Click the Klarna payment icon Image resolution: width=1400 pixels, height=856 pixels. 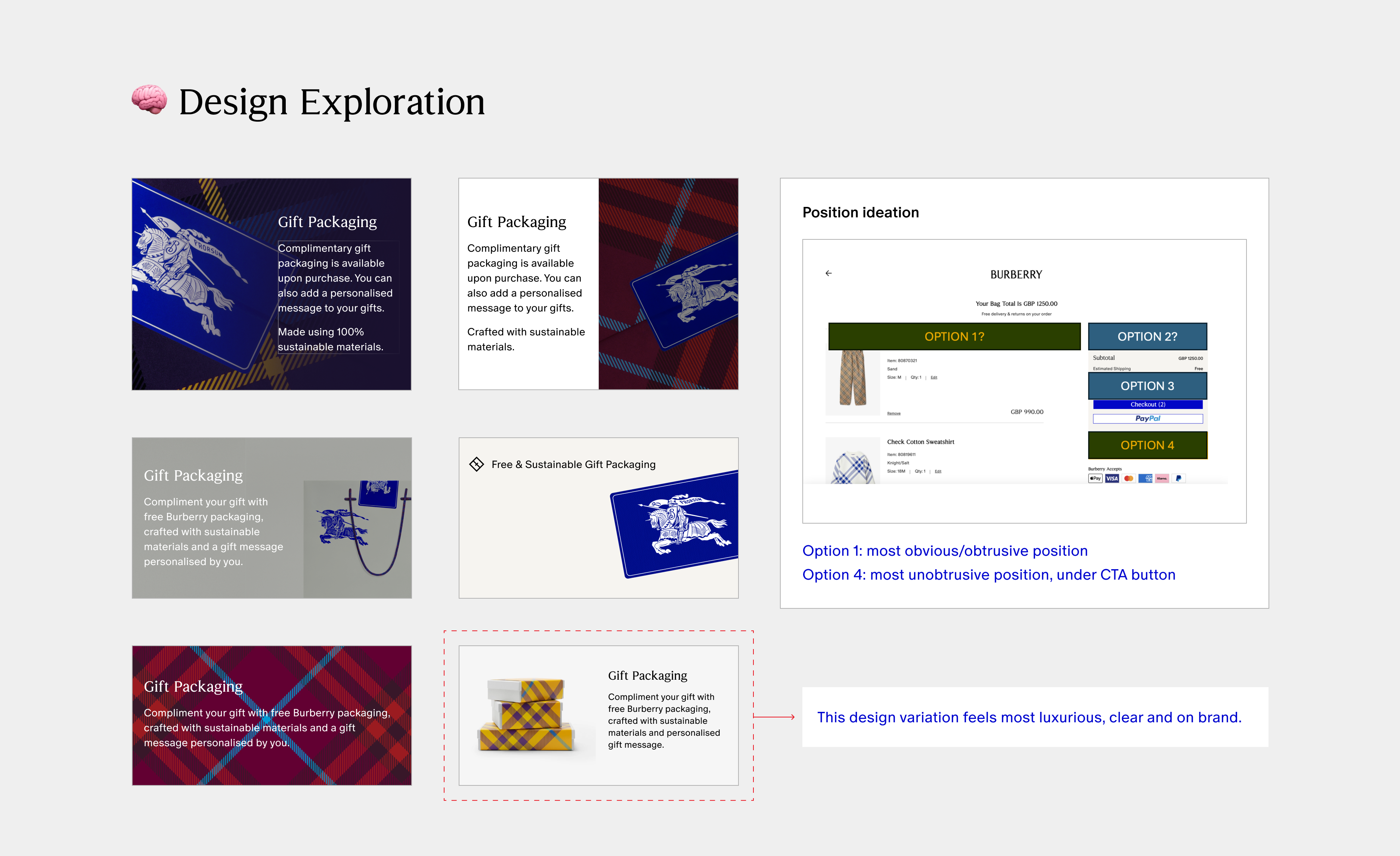1162,478
